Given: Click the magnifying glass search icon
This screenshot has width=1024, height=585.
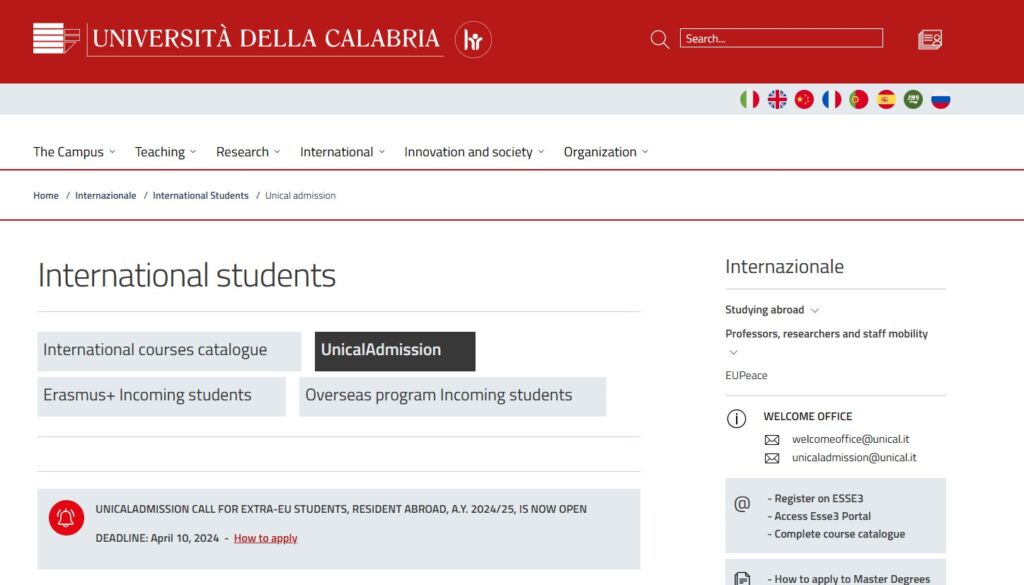Looking at the screenshot, I should pyautogui.click(x=659, y=39).
